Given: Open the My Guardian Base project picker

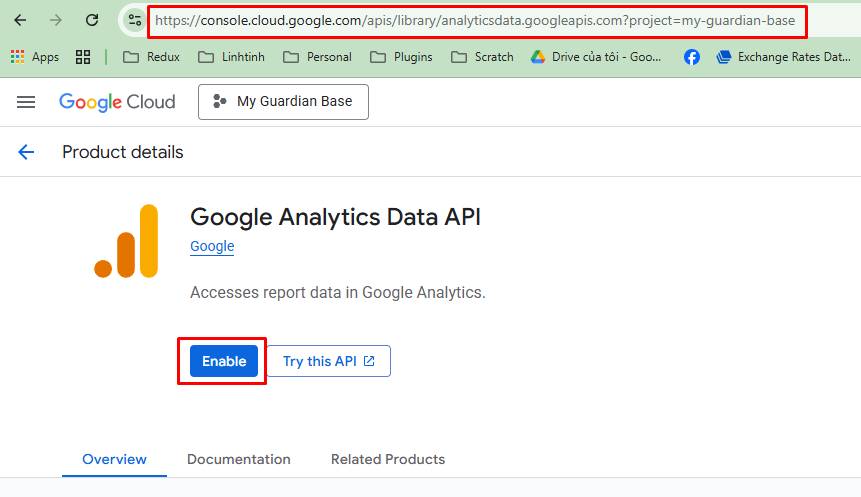Looking at the screenshot, I should click(x=283, y=102).
